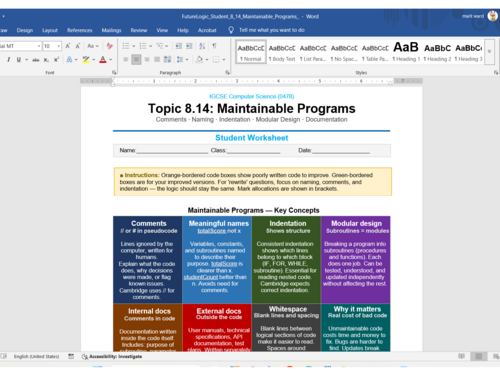Toggle center alignment button
Screen dimensions: 500x375
136,60
